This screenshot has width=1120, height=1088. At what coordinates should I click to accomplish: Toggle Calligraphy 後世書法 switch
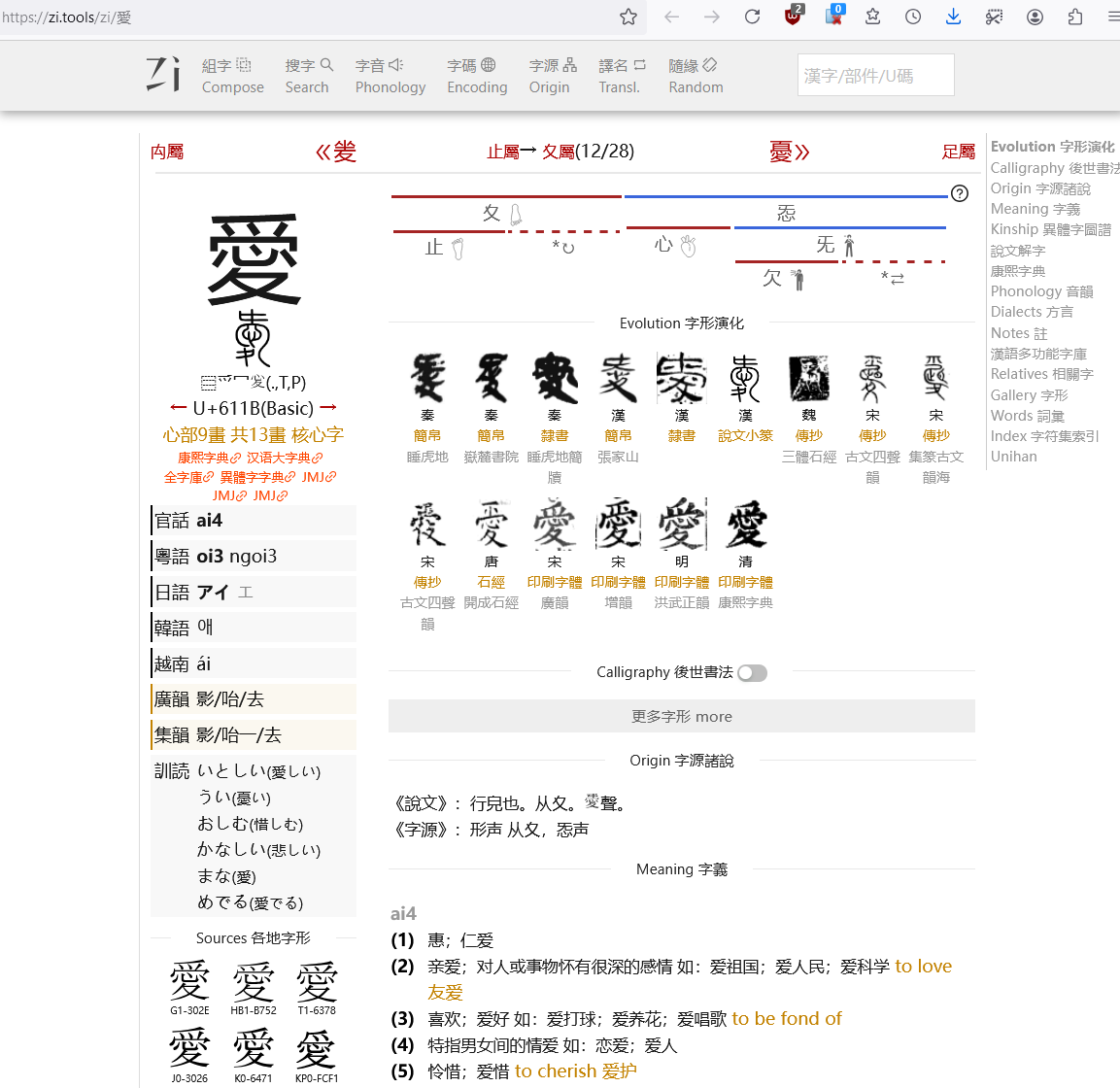[752, 673]
